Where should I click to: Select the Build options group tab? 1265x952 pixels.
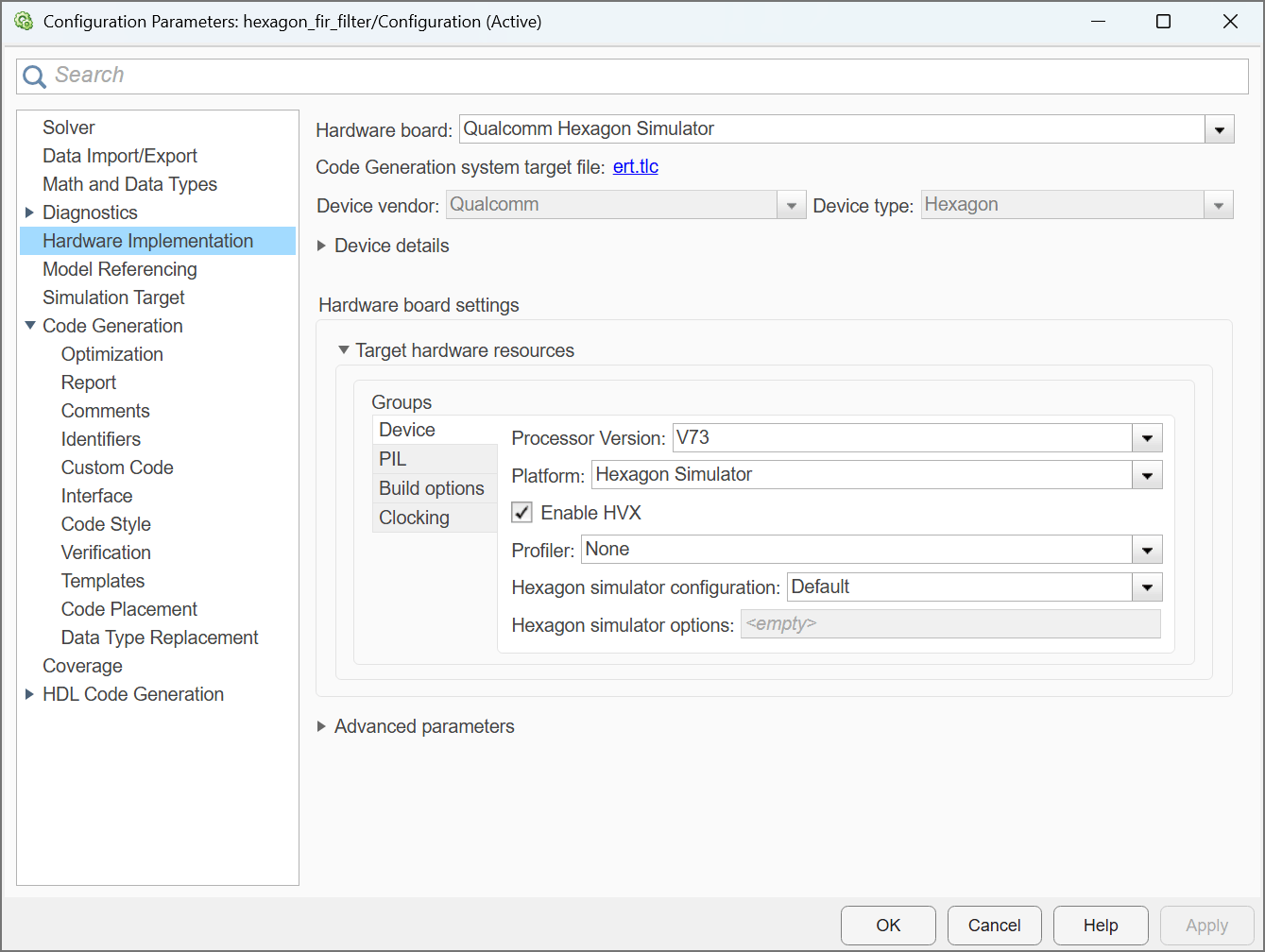click(x=435, y=488)
